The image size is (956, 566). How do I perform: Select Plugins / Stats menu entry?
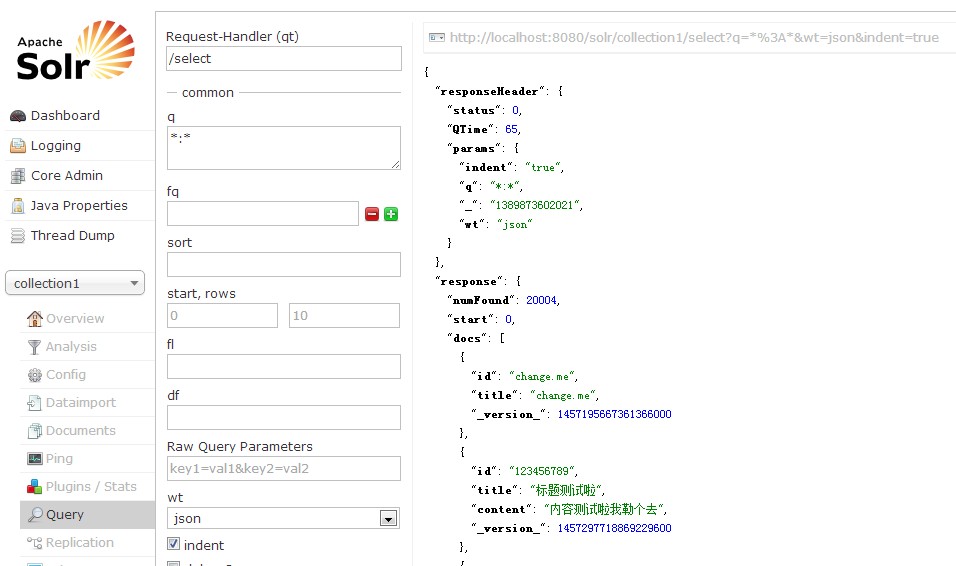[91, 487]
